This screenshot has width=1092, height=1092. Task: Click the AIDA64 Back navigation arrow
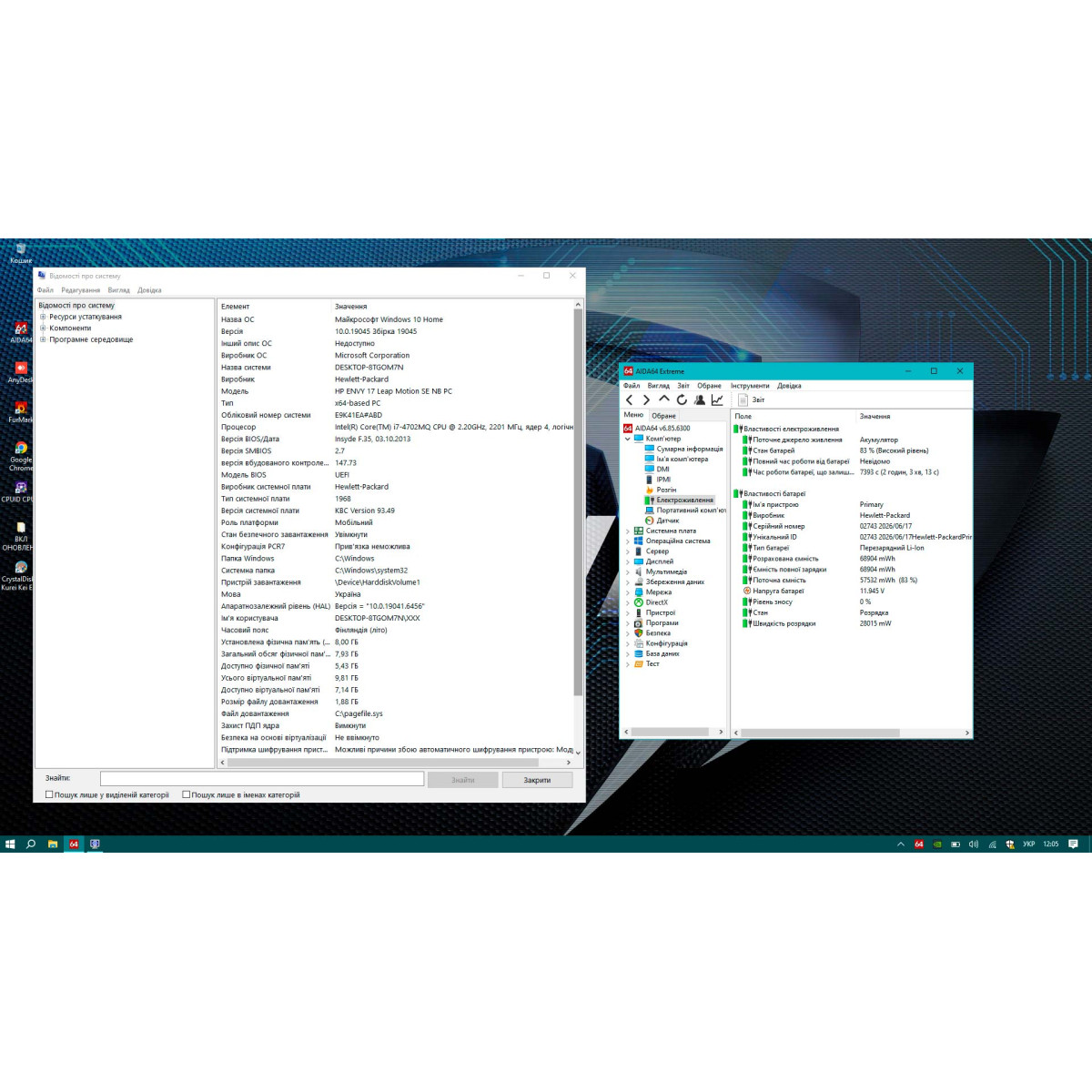pos(629,399)
